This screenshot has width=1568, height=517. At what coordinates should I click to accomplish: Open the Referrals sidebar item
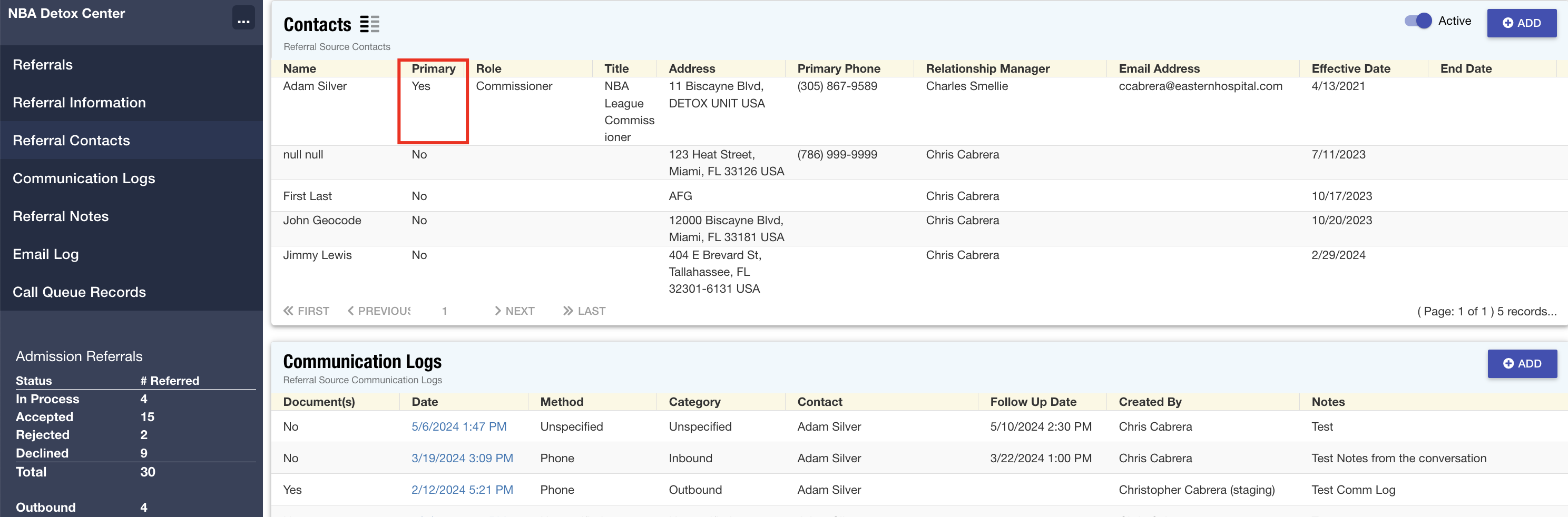(x=43, y=64)
